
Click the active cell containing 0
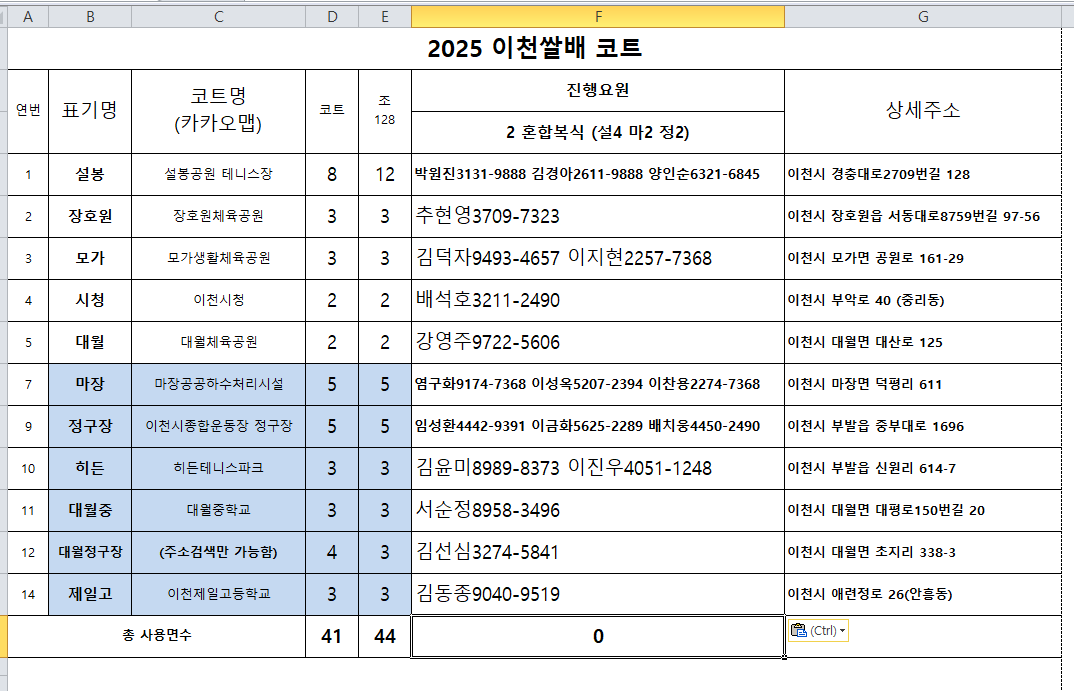(x=597, y=636)
